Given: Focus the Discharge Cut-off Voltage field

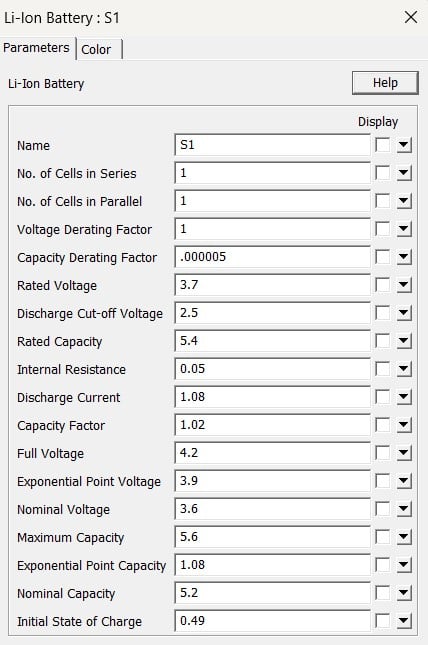Looking at the screenshot, I should coord(272,313).
